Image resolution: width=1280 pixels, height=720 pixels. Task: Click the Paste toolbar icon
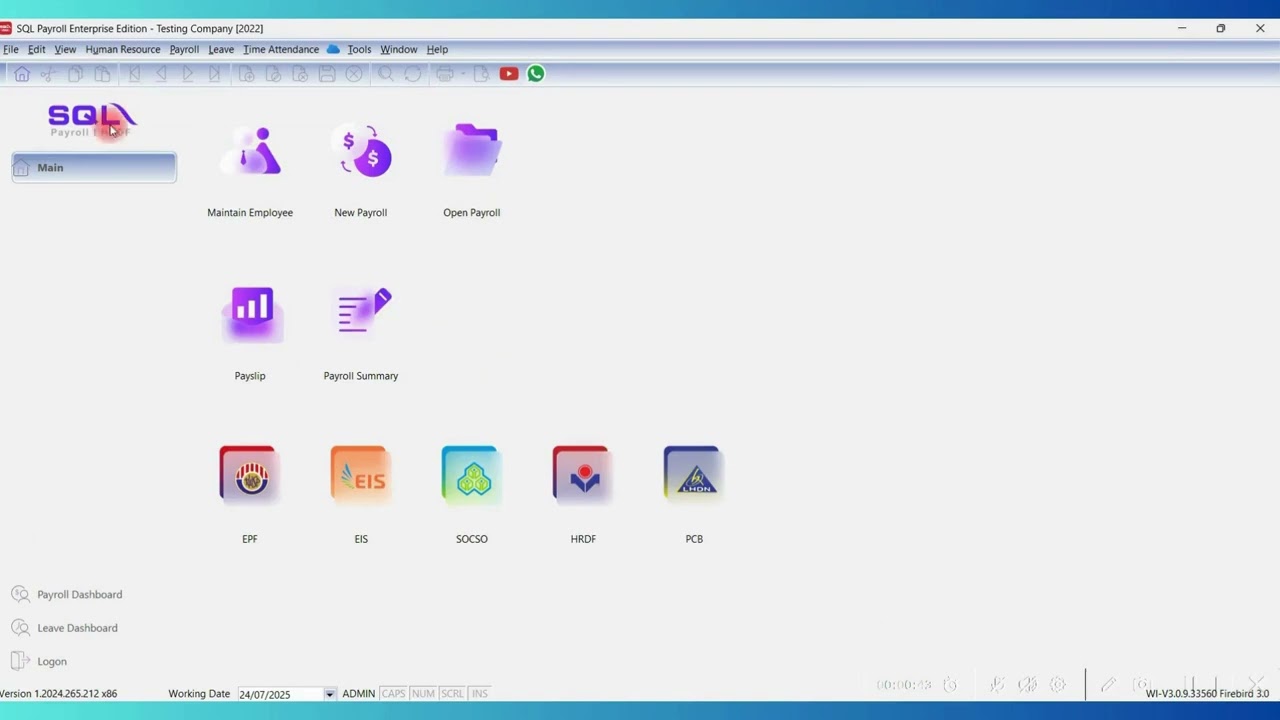coord(102,74)
